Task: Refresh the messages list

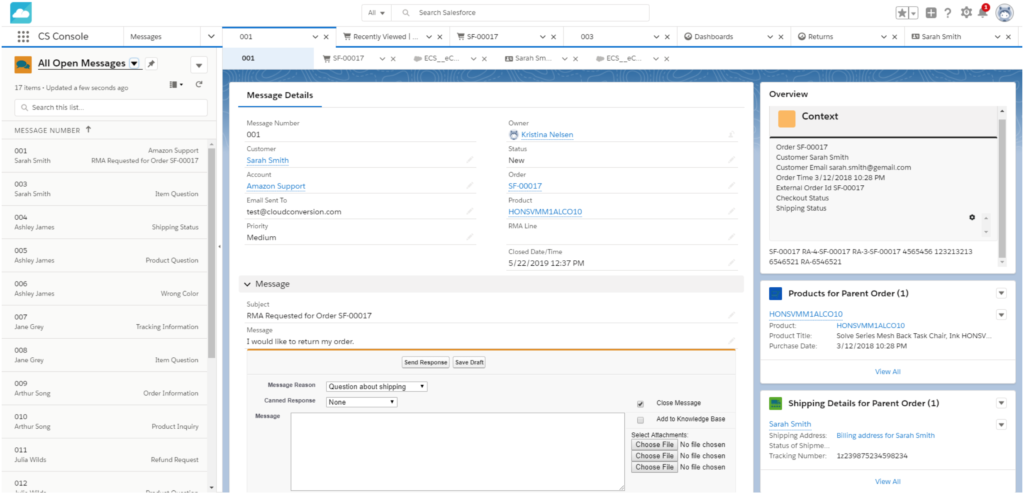Action: tap(199, 84)
